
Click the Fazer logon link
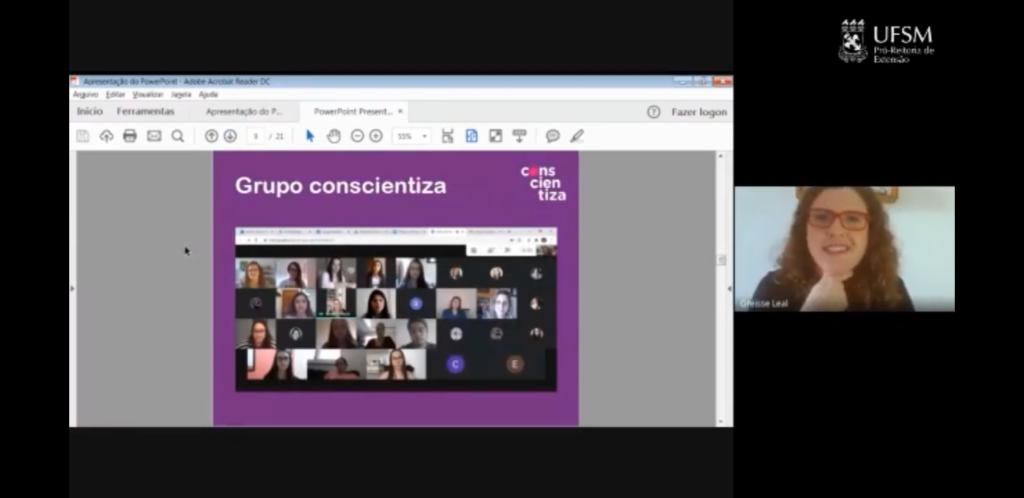click(x=699, y=112)
